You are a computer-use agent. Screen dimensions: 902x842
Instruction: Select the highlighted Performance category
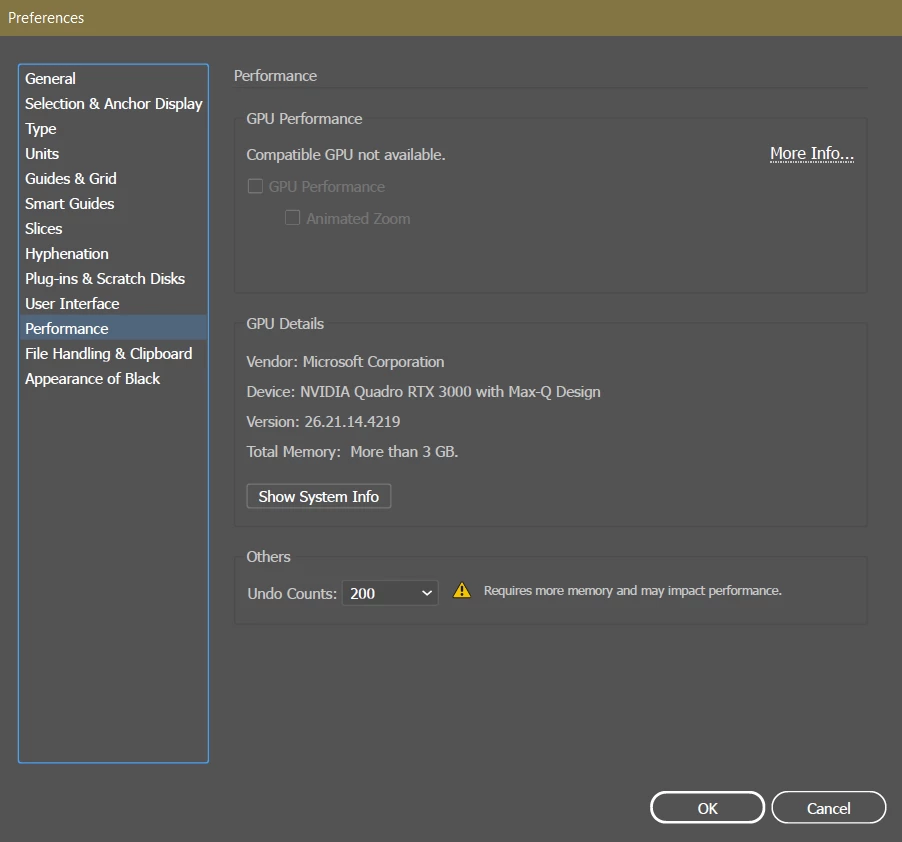tap(113, 328)
